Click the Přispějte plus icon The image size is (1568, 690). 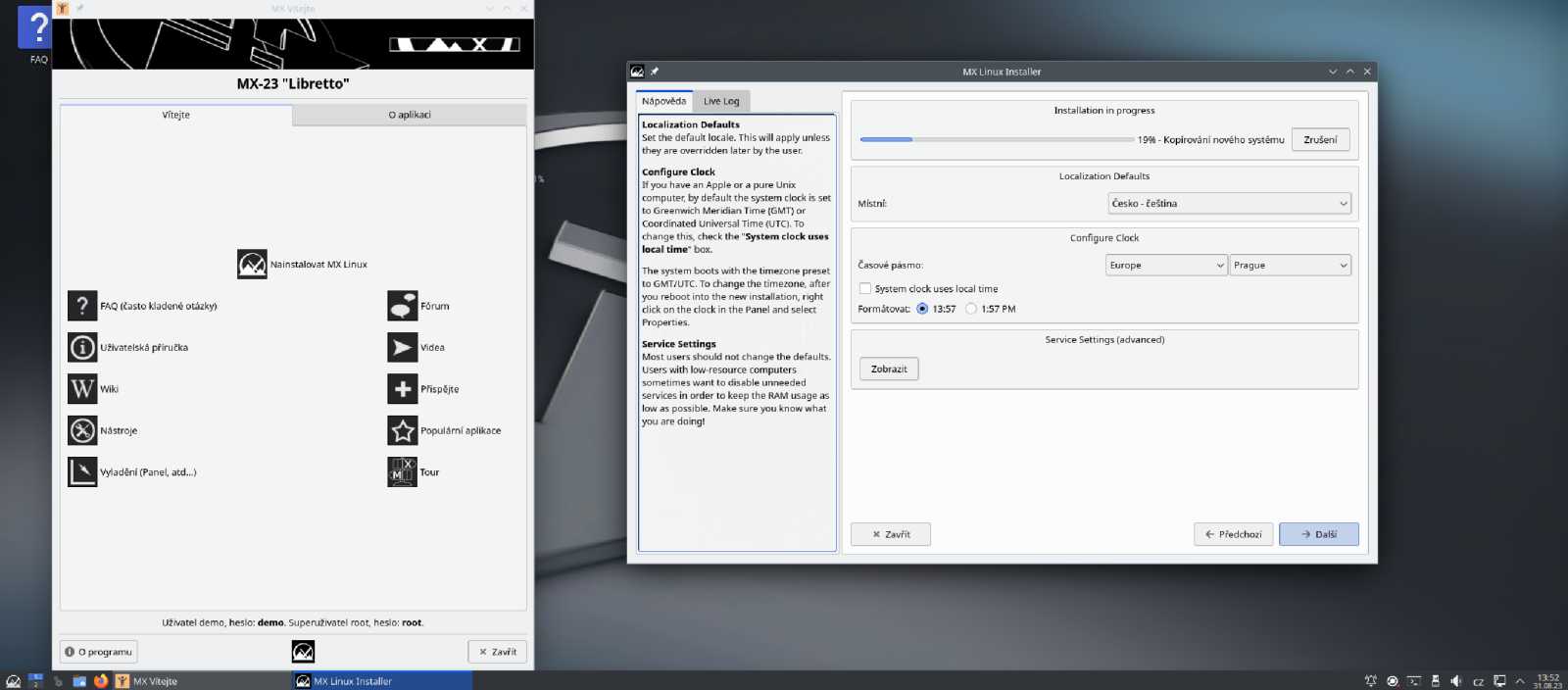coord(403,389)
